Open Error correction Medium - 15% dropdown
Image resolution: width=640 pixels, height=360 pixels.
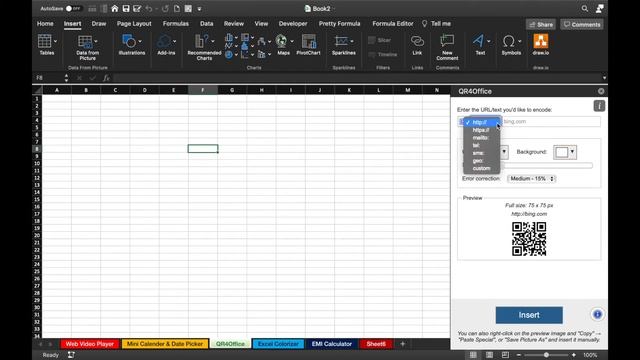tap(531, 179)
